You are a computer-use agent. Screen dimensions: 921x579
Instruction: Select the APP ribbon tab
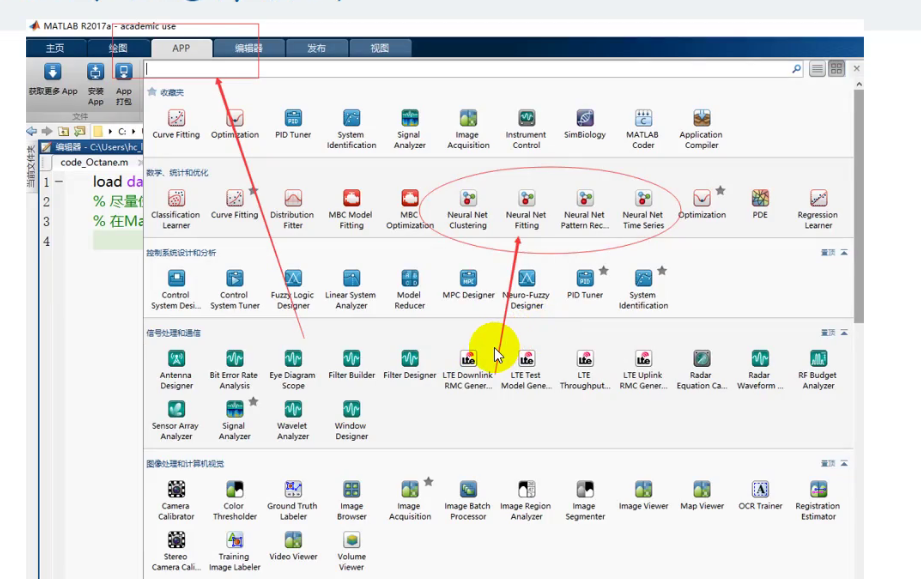point(181,48)
